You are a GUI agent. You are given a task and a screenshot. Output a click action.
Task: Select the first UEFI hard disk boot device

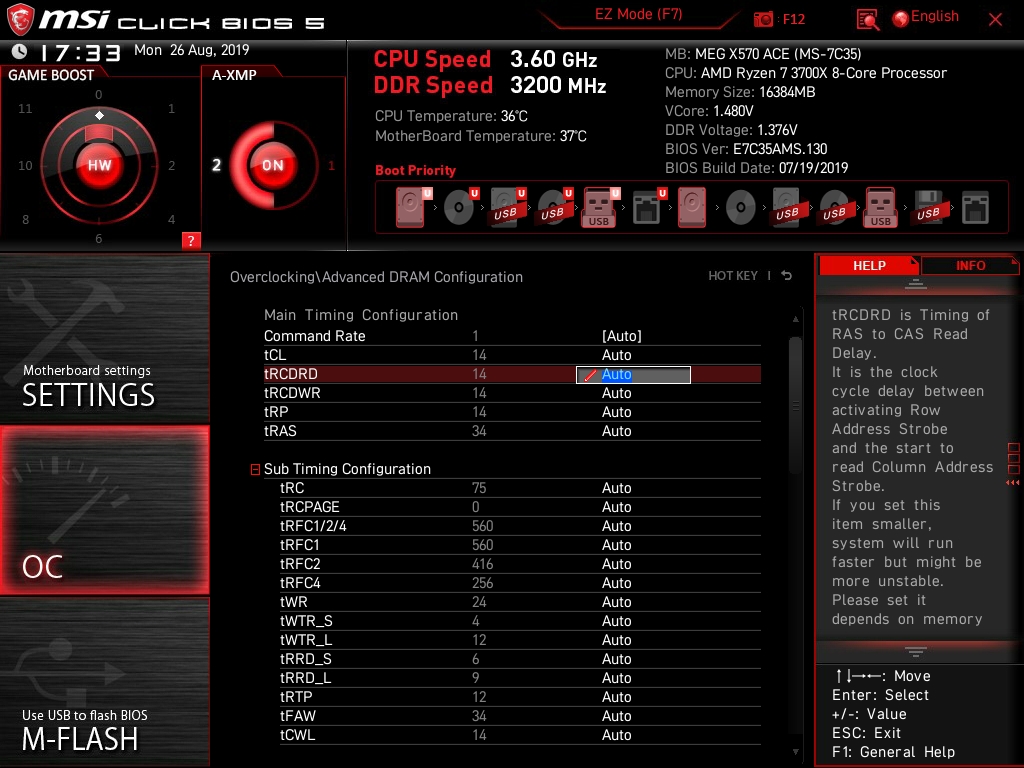click(414, 208)
